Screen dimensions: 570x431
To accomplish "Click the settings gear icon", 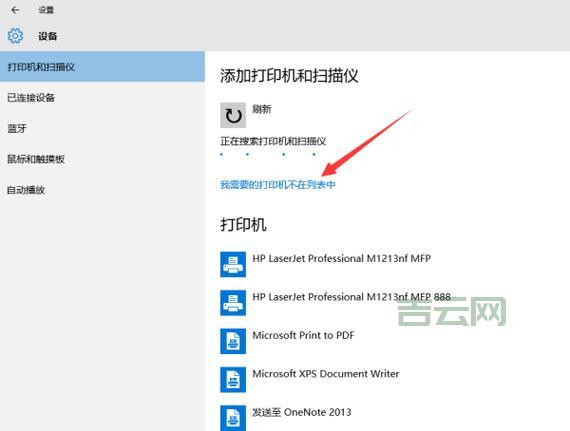I will [x=15, y=36].
